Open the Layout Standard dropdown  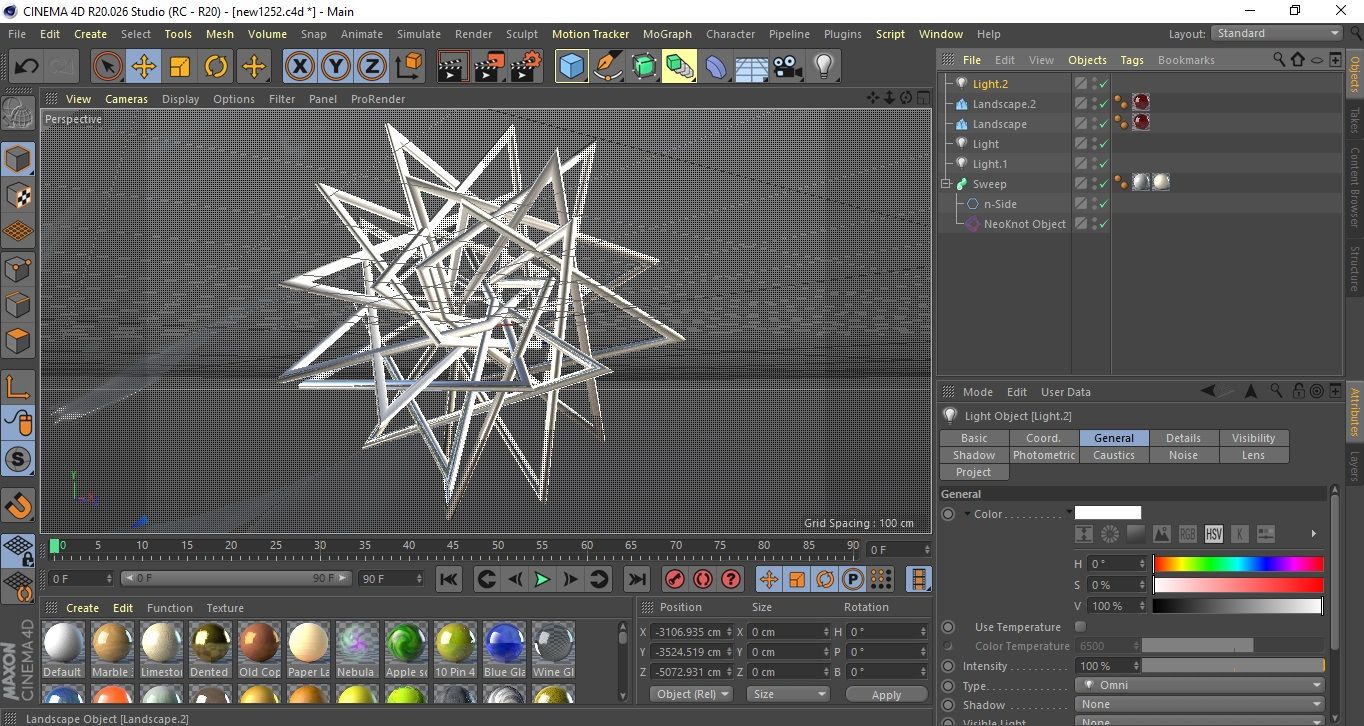click(1277, 33)
